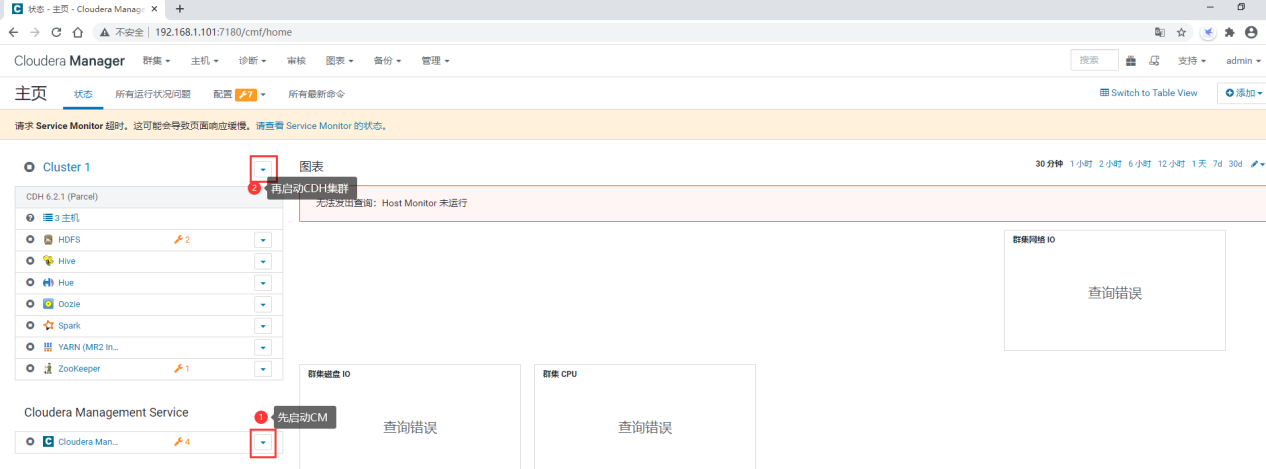Click the pencil edit icon for charts
The height and width of the screenshot is (469, 1266).
coord(1257,164)
